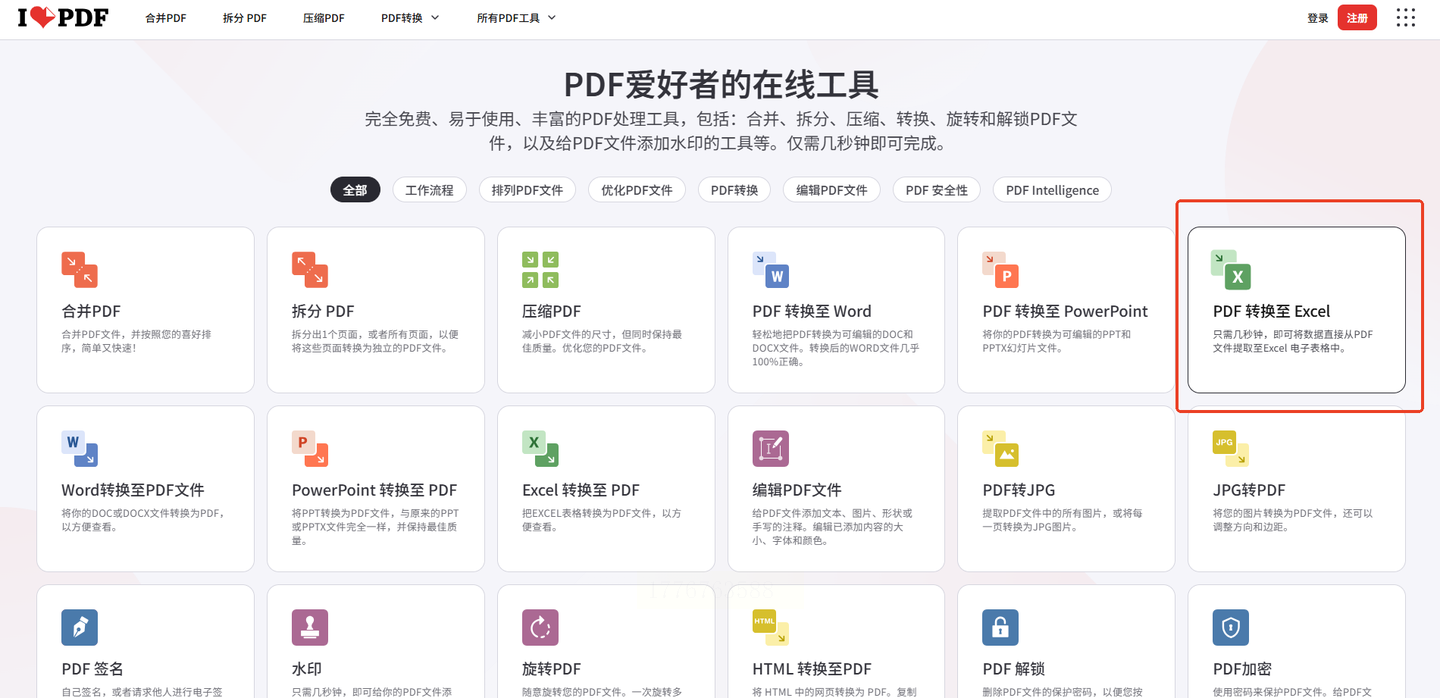Viewport: 1440px width, 698px height.
Task: Open the HTML 转换至PDF card title
Action: point(812,669)
